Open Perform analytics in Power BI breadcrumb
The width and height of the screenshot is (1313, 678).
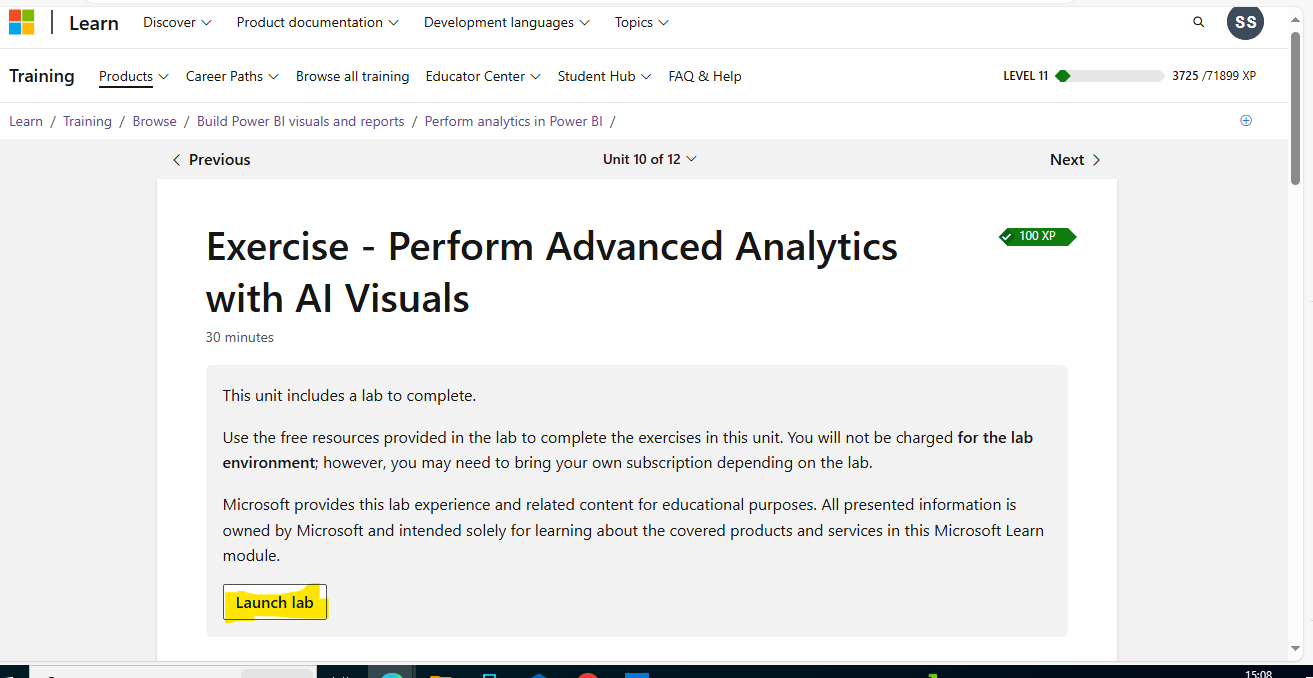tap(513, 121)
